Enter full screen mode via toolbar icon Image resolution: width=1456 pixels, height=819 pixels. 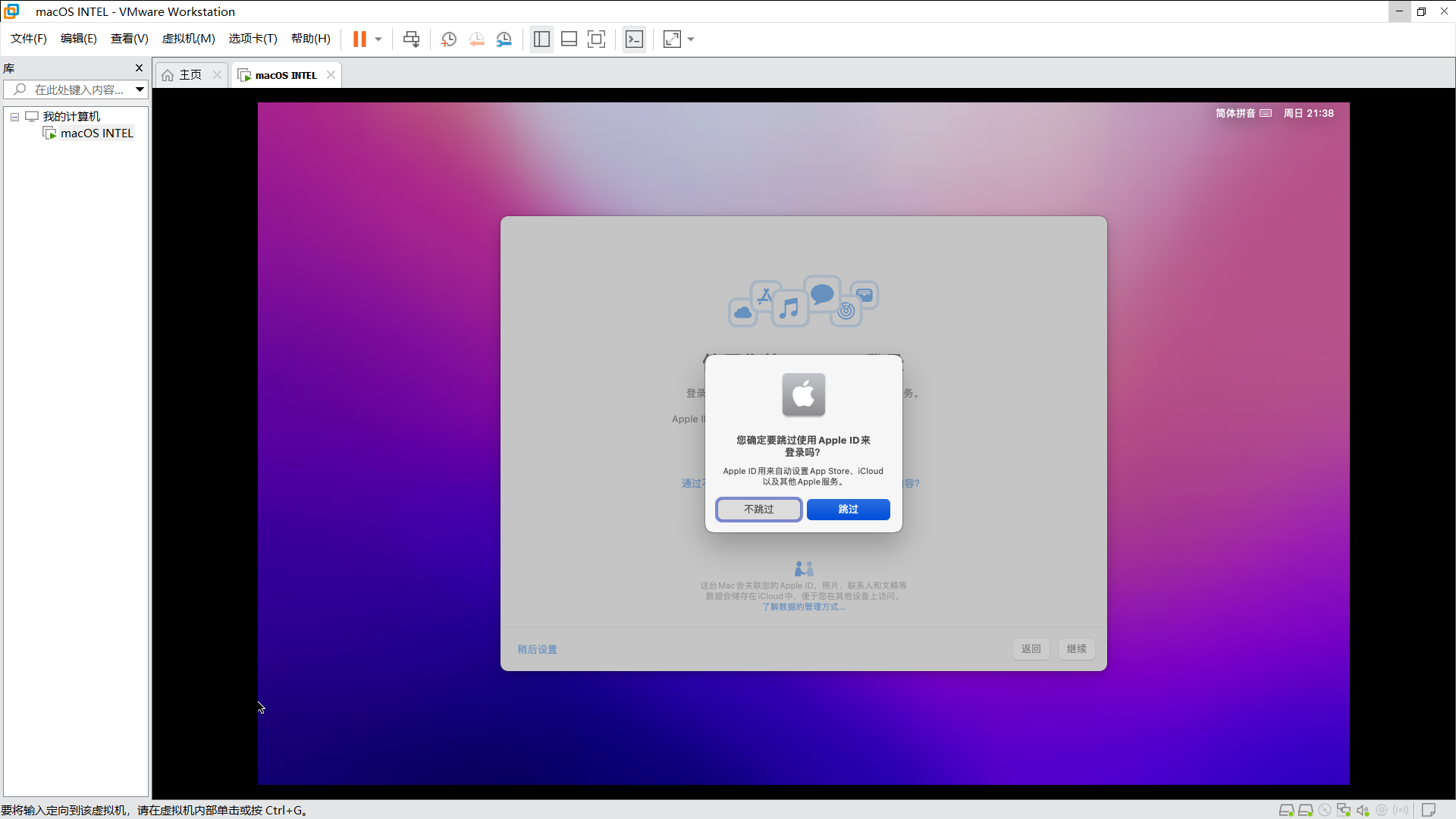coord(597,39)
